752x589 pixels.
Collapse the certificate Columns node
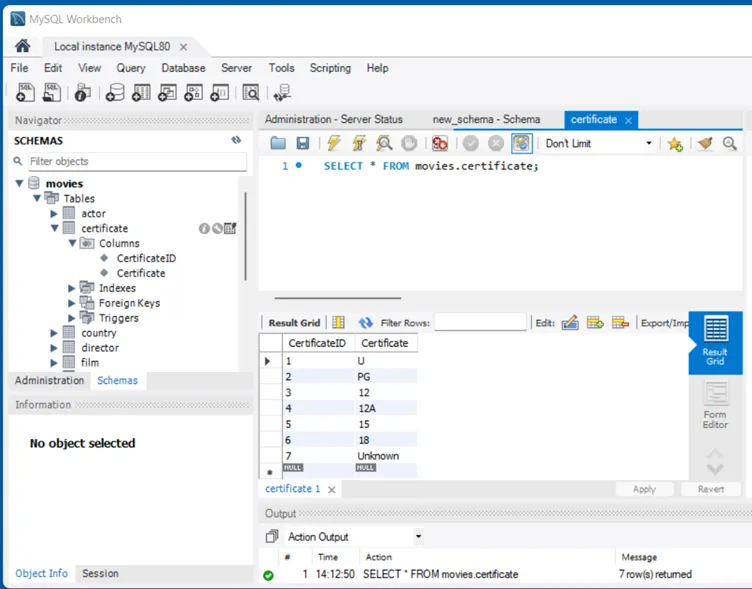pos(72,243)
